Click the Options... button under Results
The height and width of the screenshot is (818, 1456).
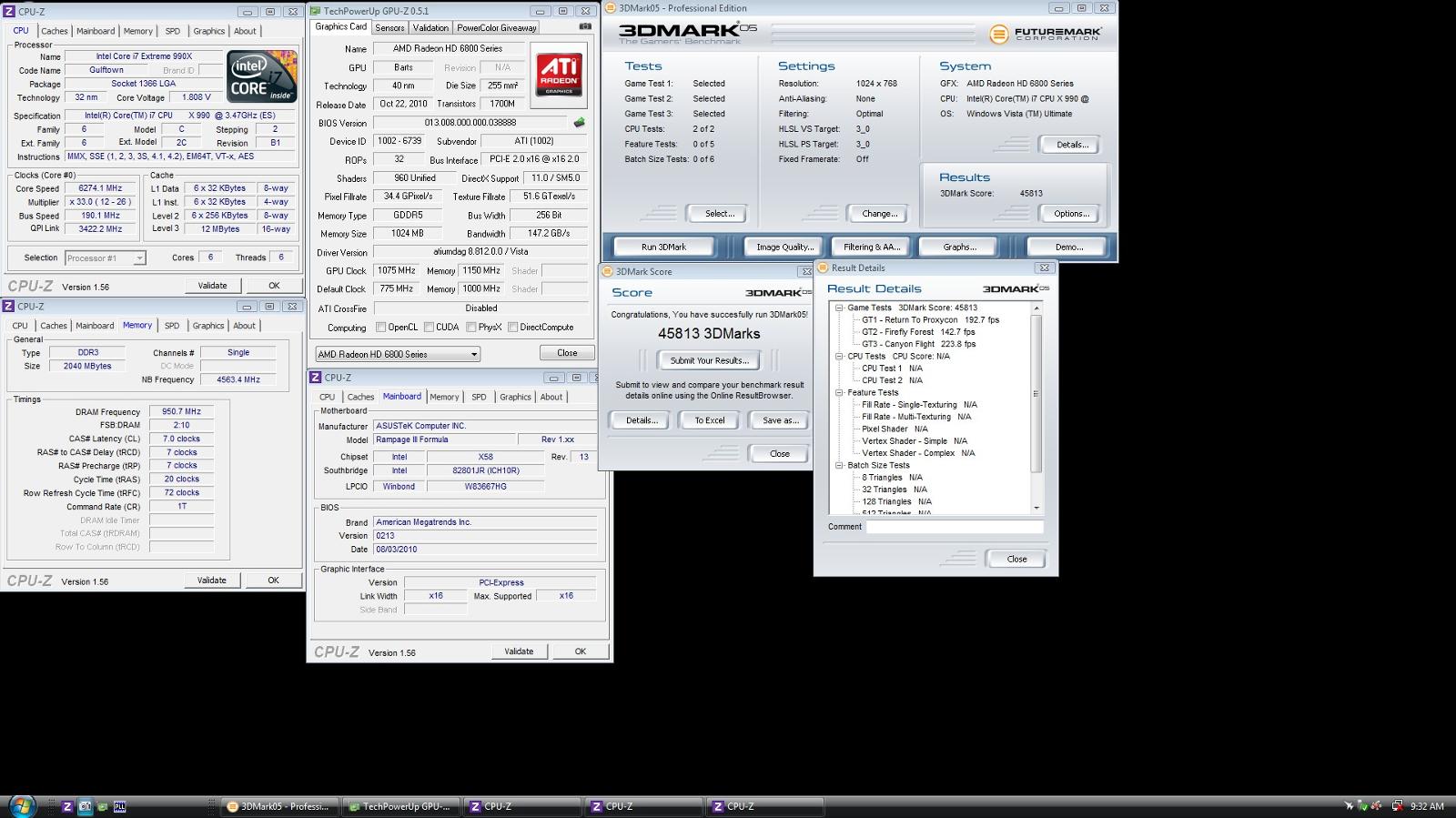[x=1071, y=214]
